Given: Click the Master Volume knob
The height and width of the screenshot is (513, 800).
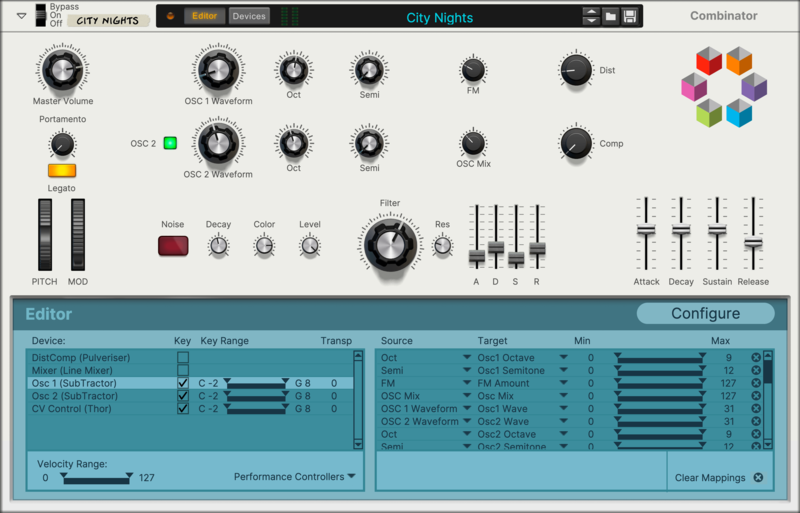Looking at the screenshot, I should [x=62, y=69].
